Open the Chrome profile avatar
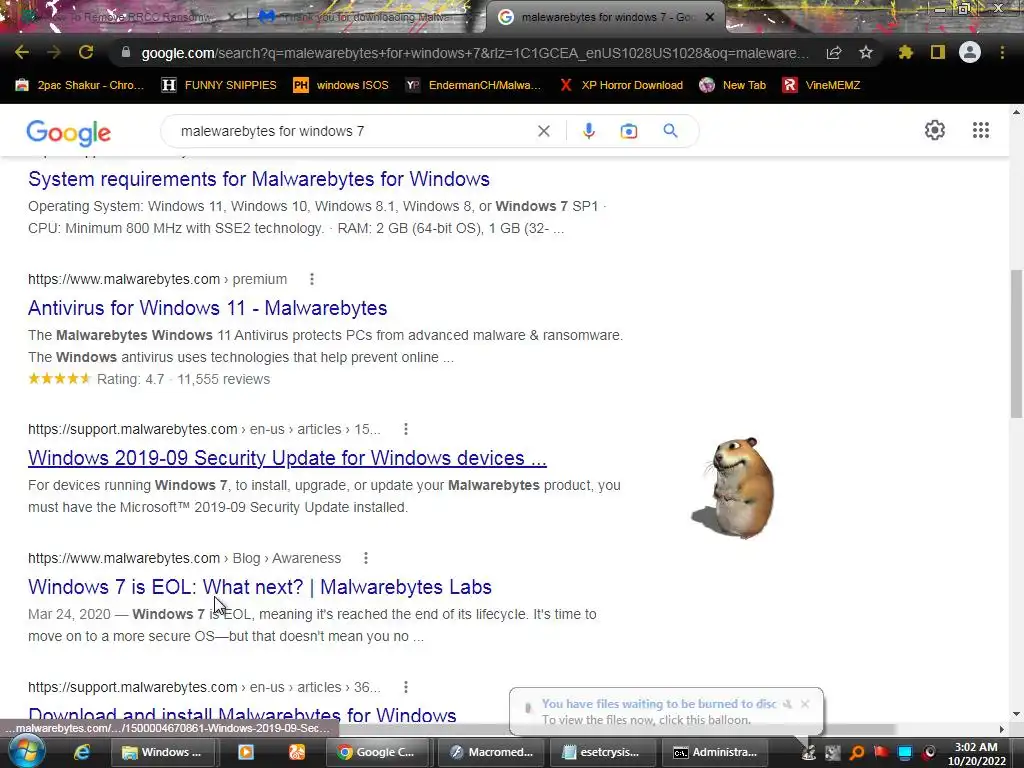 click(970, 53)
